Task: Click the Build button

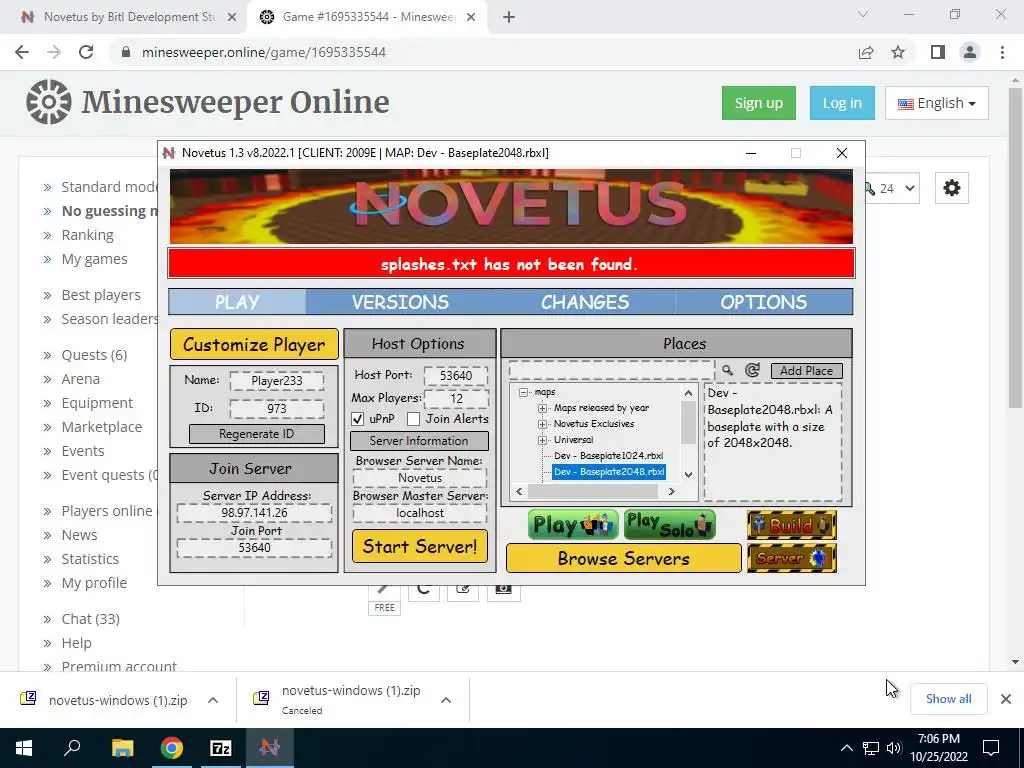Action: pos(792,525)
